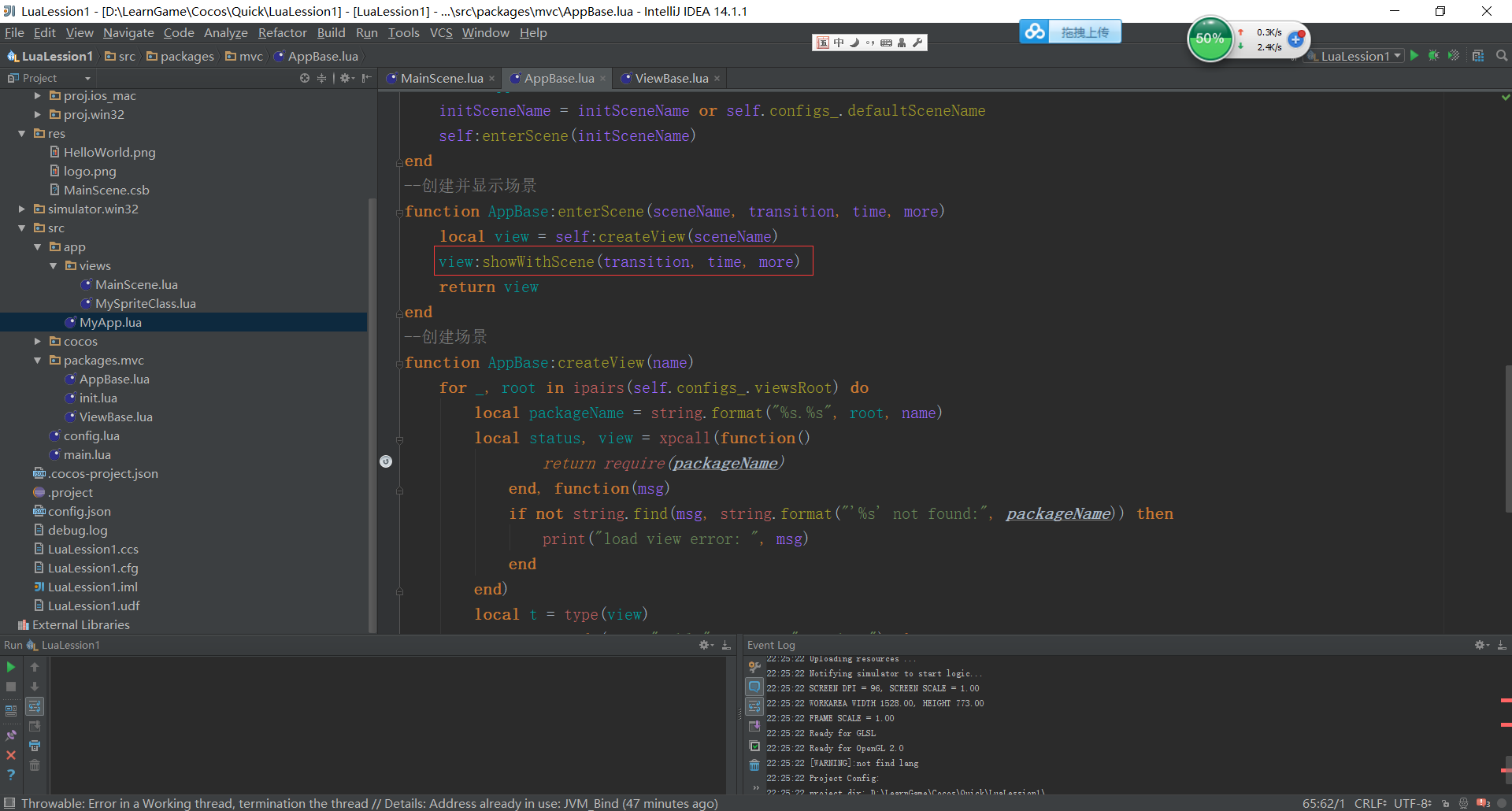
Task: Open the Refactor menu
Action: (x=282, y=32)
